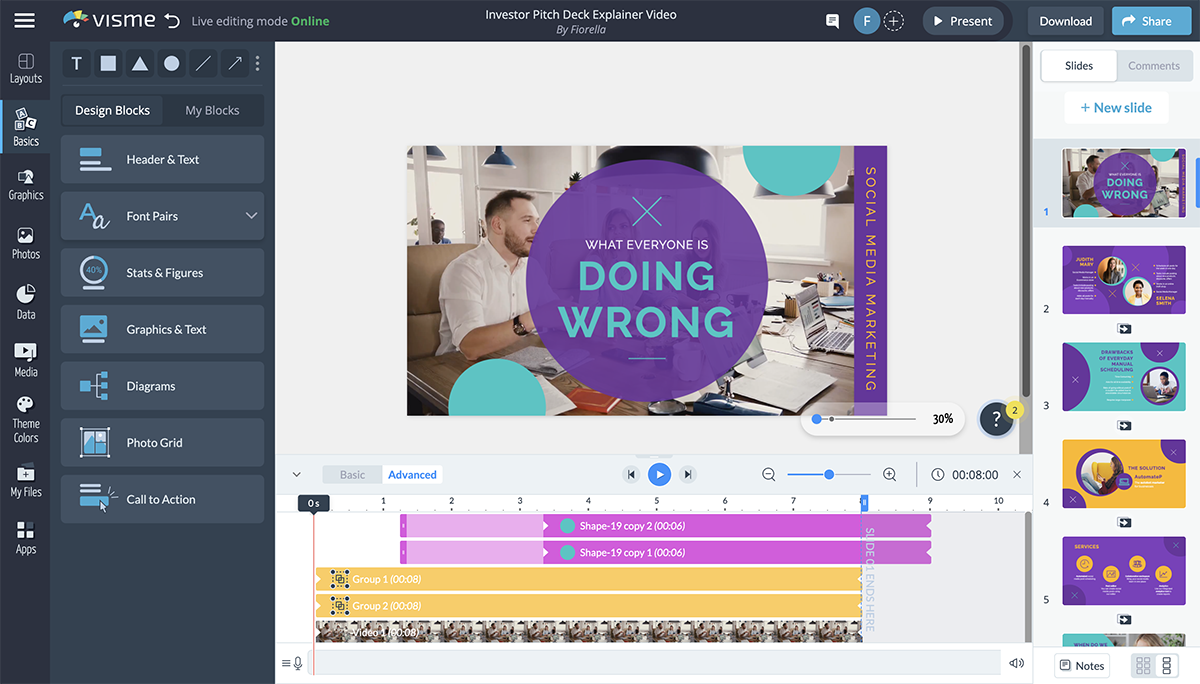Switch timeline to Basic mode

click(352, 475)
